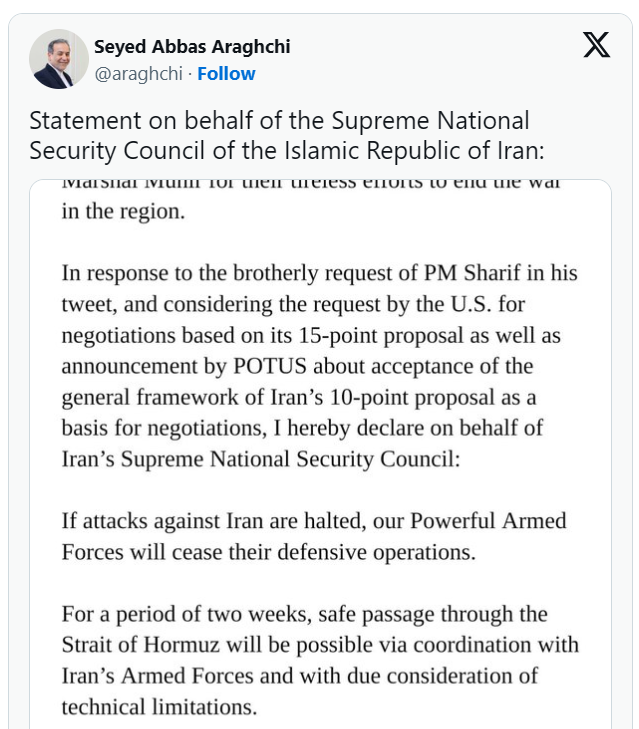Screen dimensions: 639x729
Task: Click the 'technical limitations.' line
Action: click(x=158, y=707)
